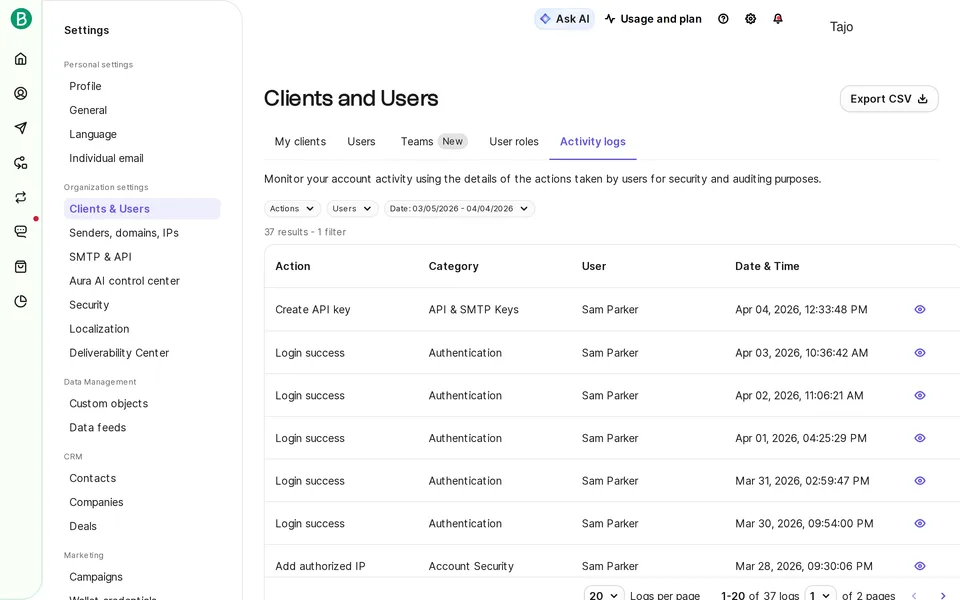
Task: Open Individual email settings
Action: point(142,158)
